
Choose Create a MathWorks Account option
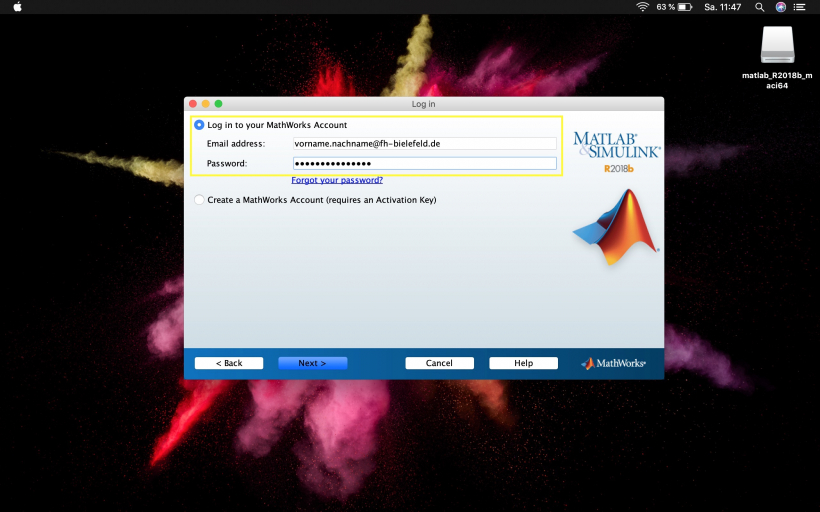[199, 200]
